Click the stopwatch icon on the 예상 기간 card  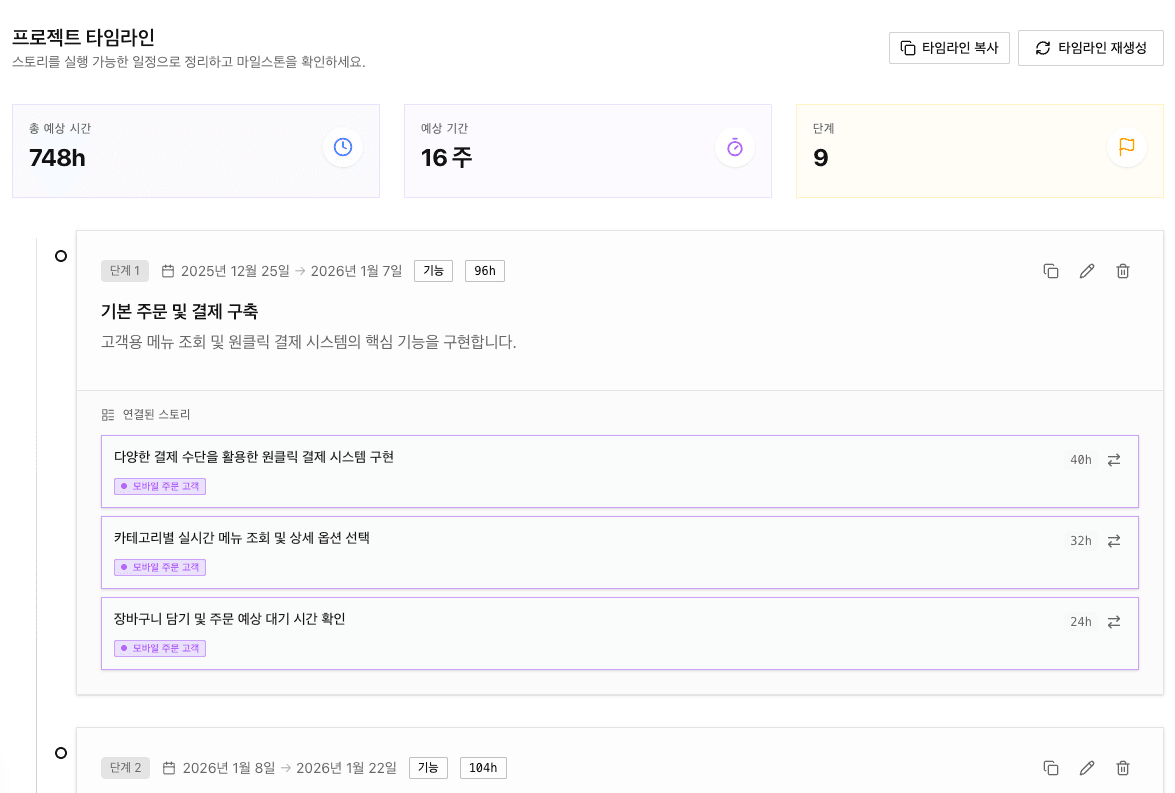click(734, 147)
